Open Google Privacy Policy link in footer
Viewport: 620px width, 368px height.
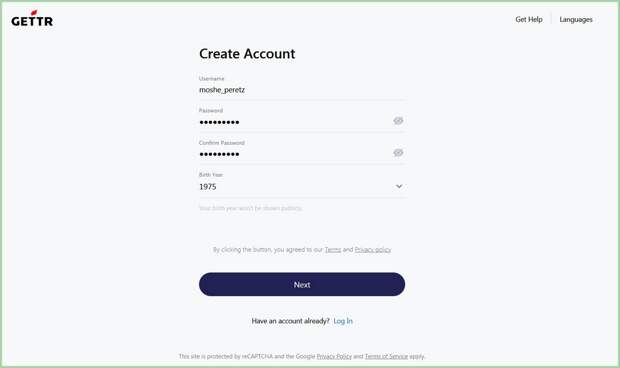coord(334,356)
